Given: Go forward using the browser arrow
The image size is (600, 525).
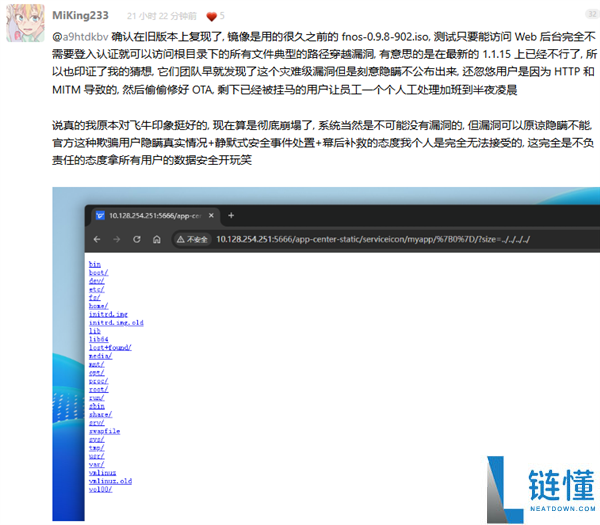Looking at the screenshot, I should coord(117,240).
